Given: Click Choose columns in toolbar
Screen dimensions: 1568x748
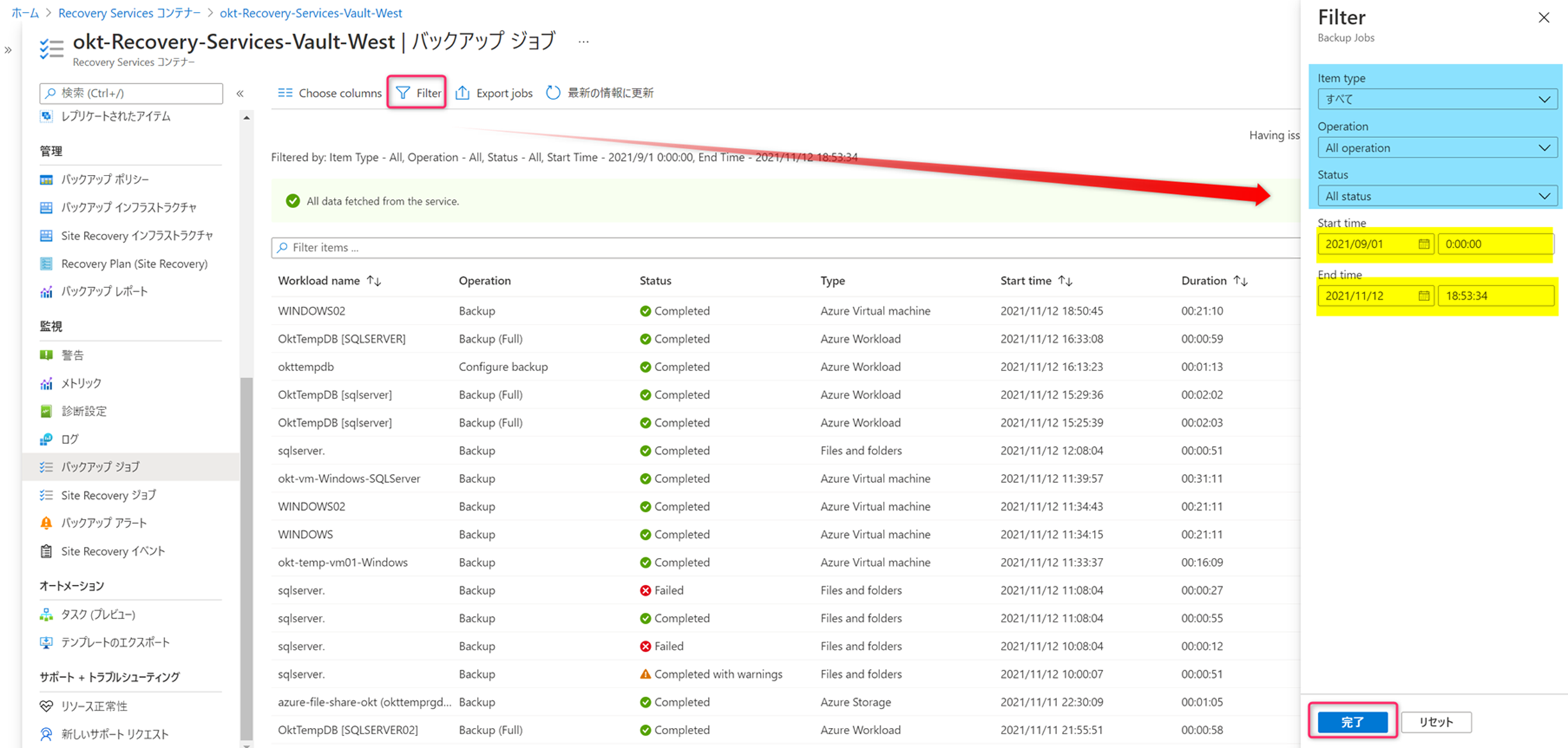Looking at the screenshot, I should pos(330,92).
